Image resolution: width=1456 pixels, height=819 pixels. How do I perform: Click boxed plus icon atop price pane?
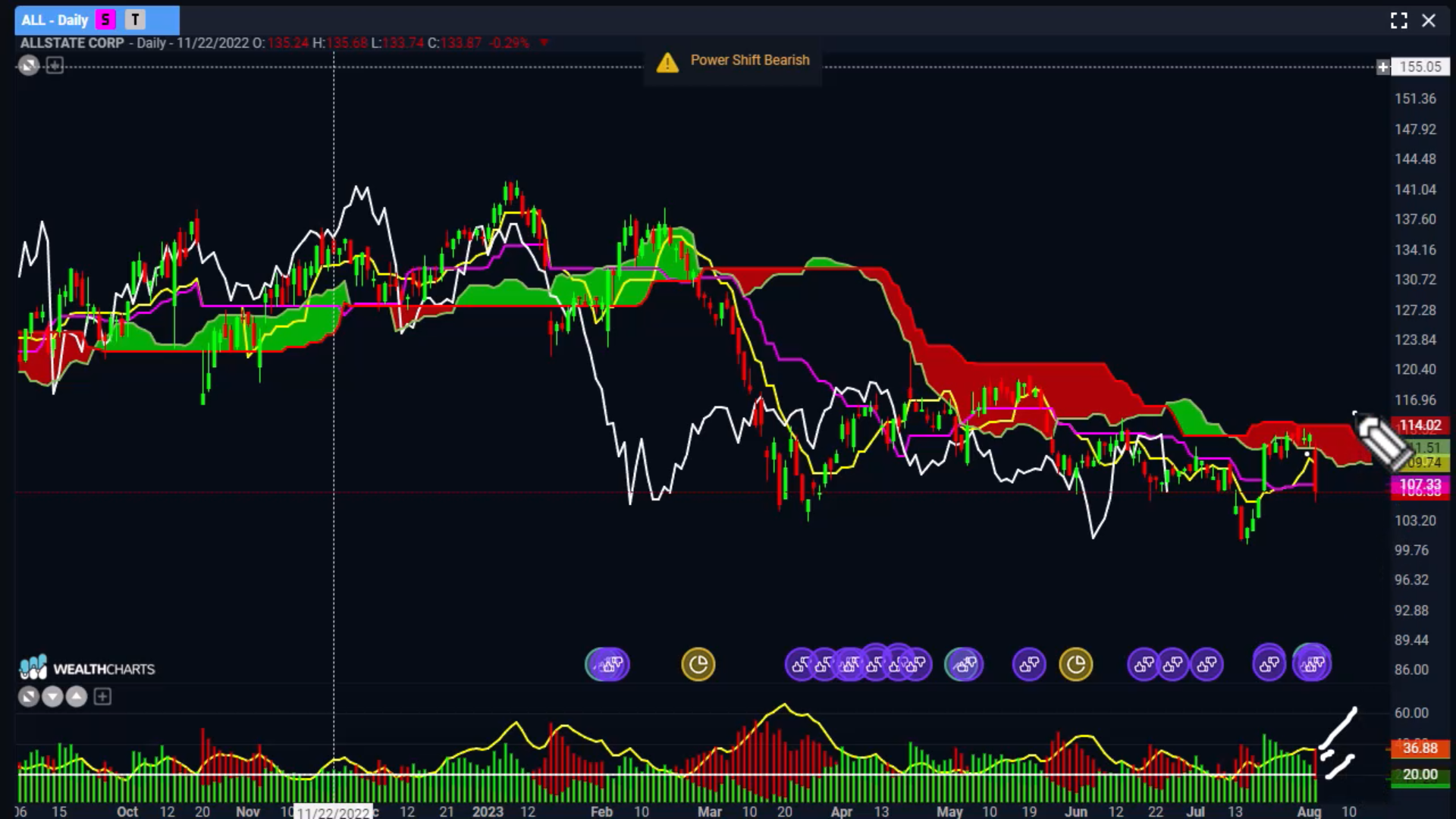(55, 66)
